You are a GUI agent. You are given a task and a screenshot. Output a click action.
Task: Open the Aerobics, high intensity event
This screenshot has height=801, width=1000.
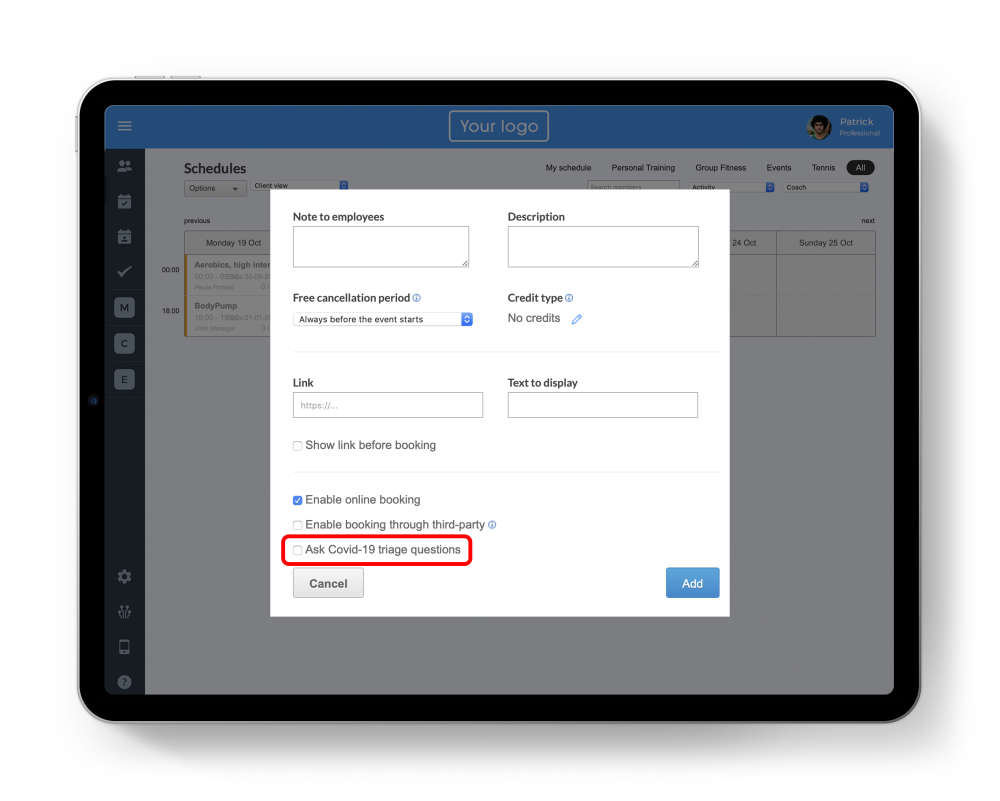[x=228, y=275]
